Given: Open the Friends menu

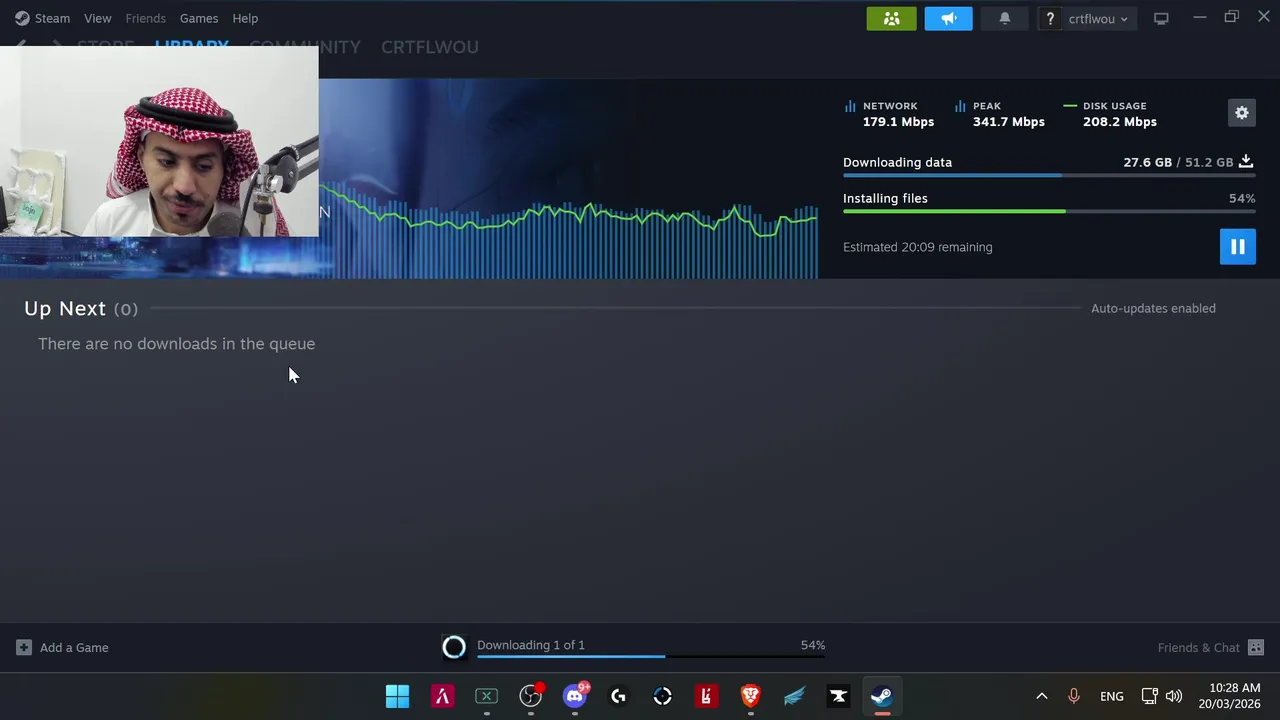Looking at the screenshot, I should [145, 18].
